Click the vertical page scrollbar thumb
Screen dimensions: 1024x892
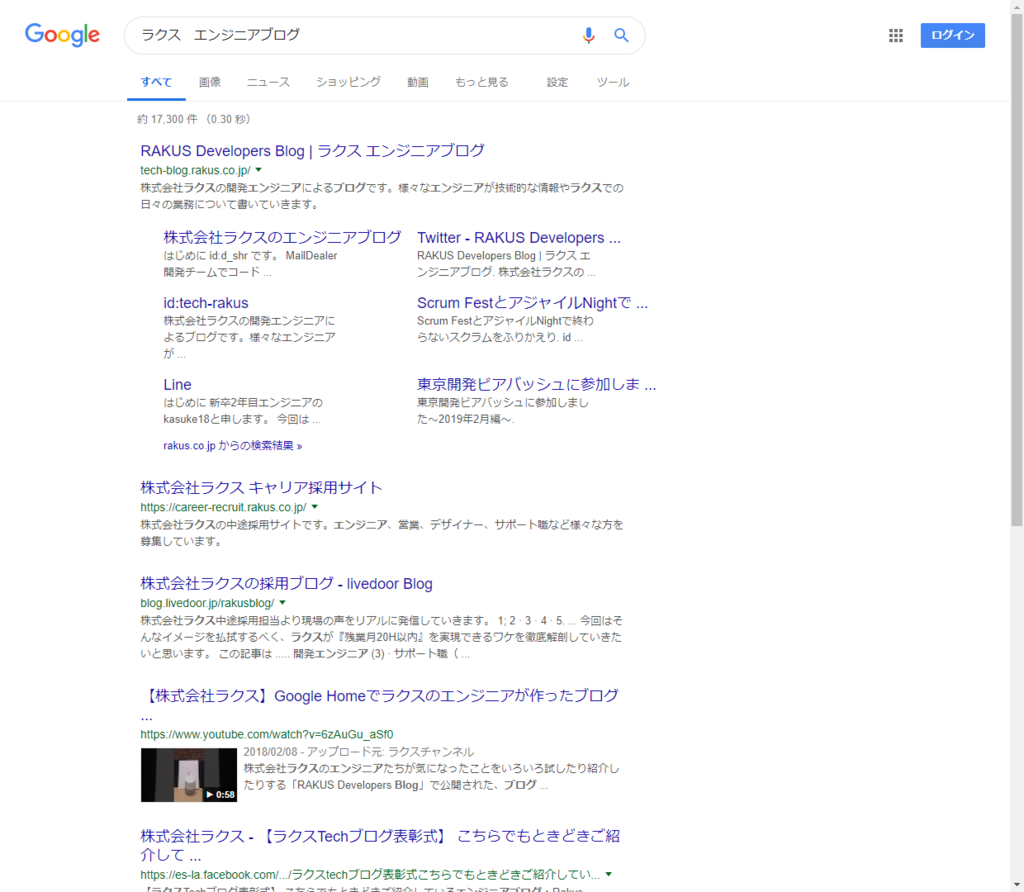coord(1017,268)
